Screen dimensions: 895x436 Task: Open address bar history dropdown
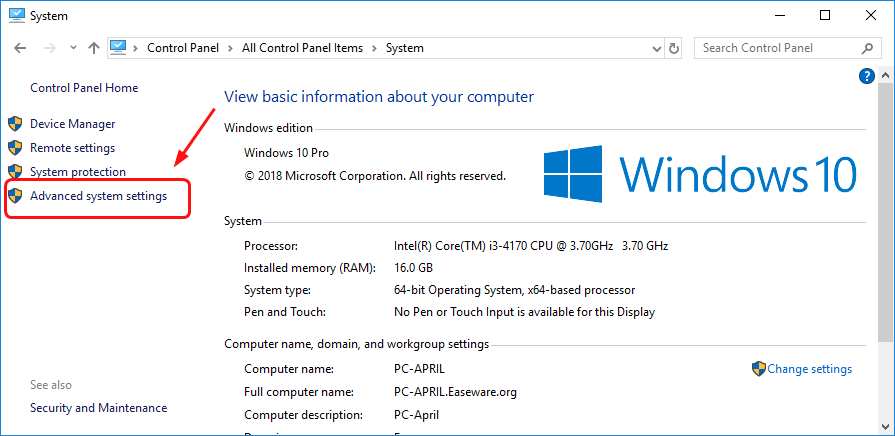(x=657, y=49)
